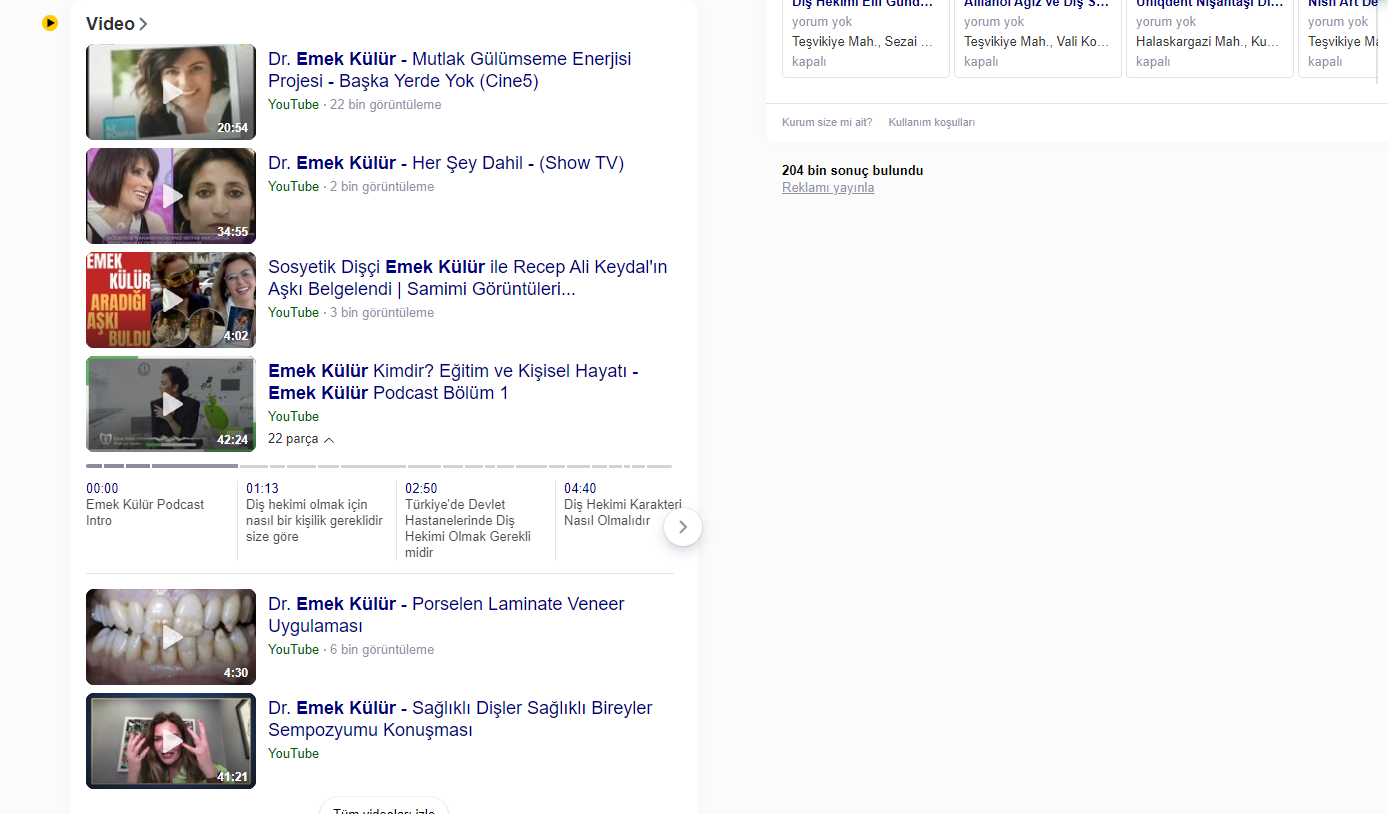Click the Kurum size mi ait? link
This screenshot has width=1388, height=814.
pos(827,122)
